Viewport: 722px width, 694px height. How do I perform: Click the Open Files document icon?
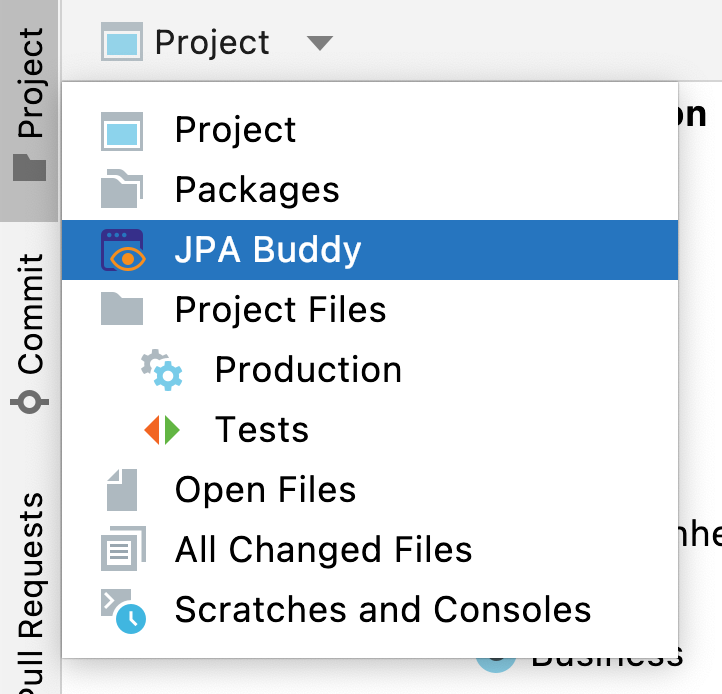[x=122, y=490]
